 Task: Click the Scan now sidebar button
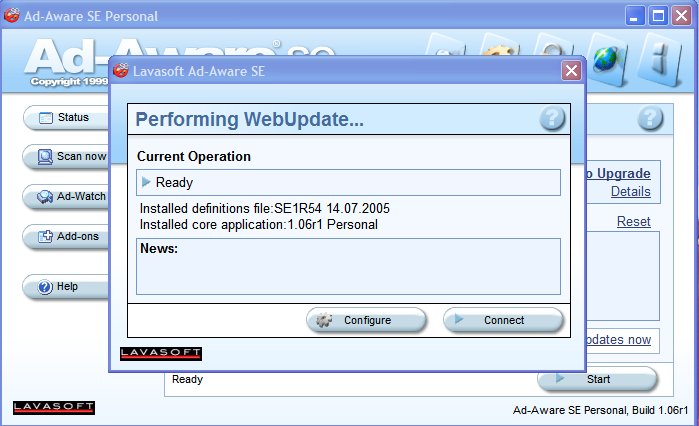tap(66, 157)
